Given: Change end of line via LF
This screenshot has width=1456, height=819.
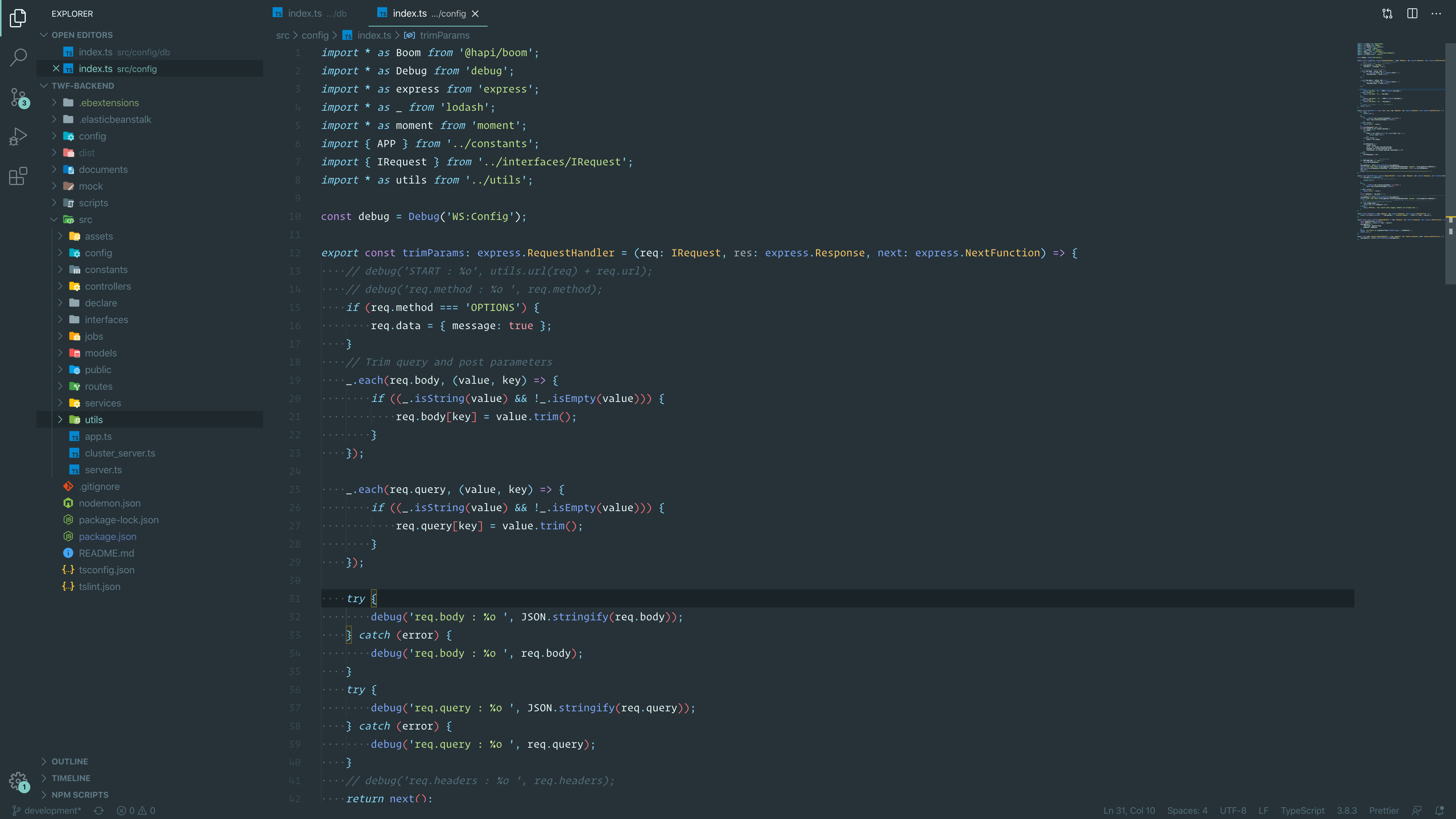Looking at the screenshot, I should [1263, 811].
